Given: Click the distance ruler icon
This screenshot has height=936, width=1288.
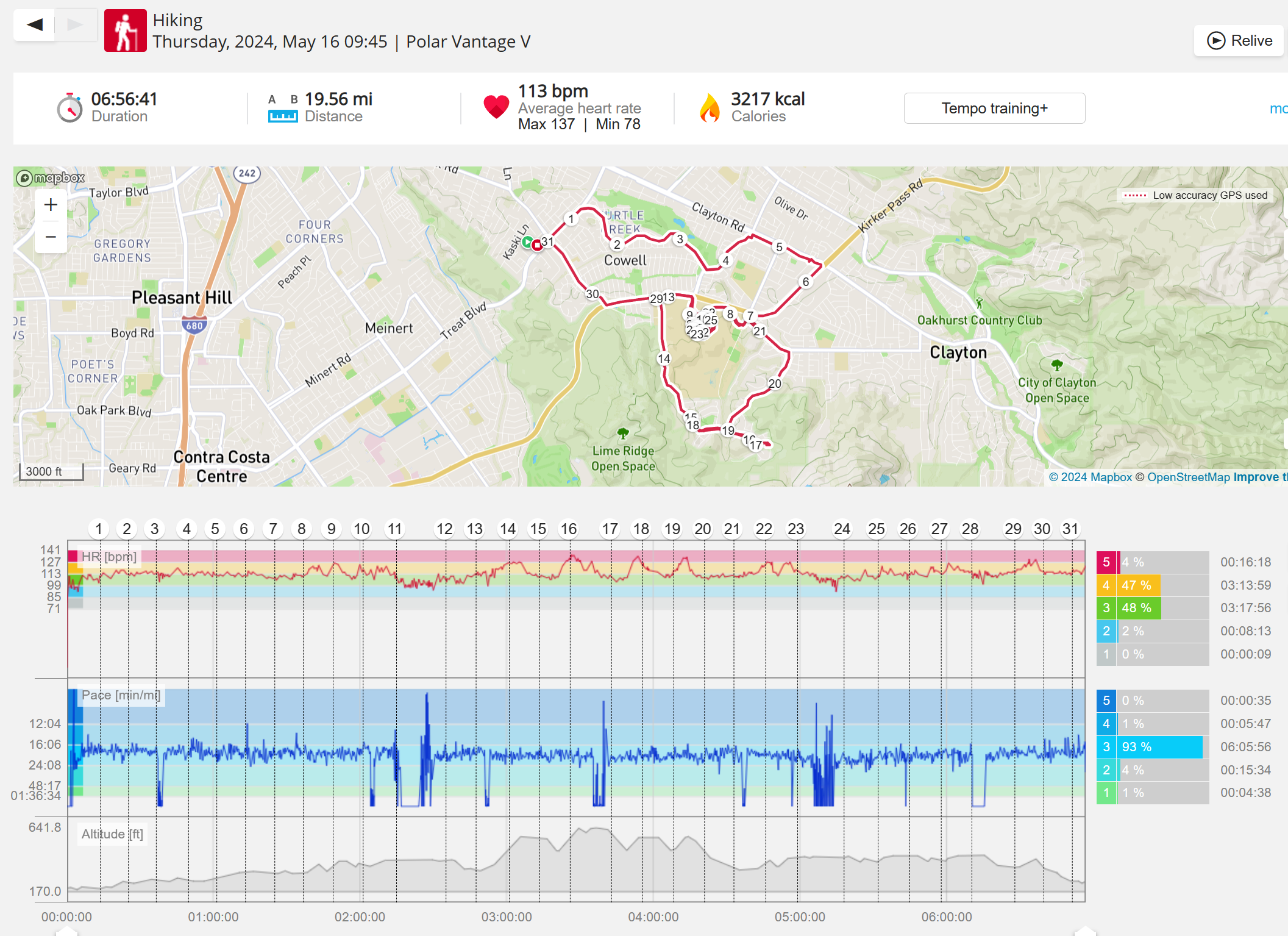Looking at the screenshot, I should [283, 116].
